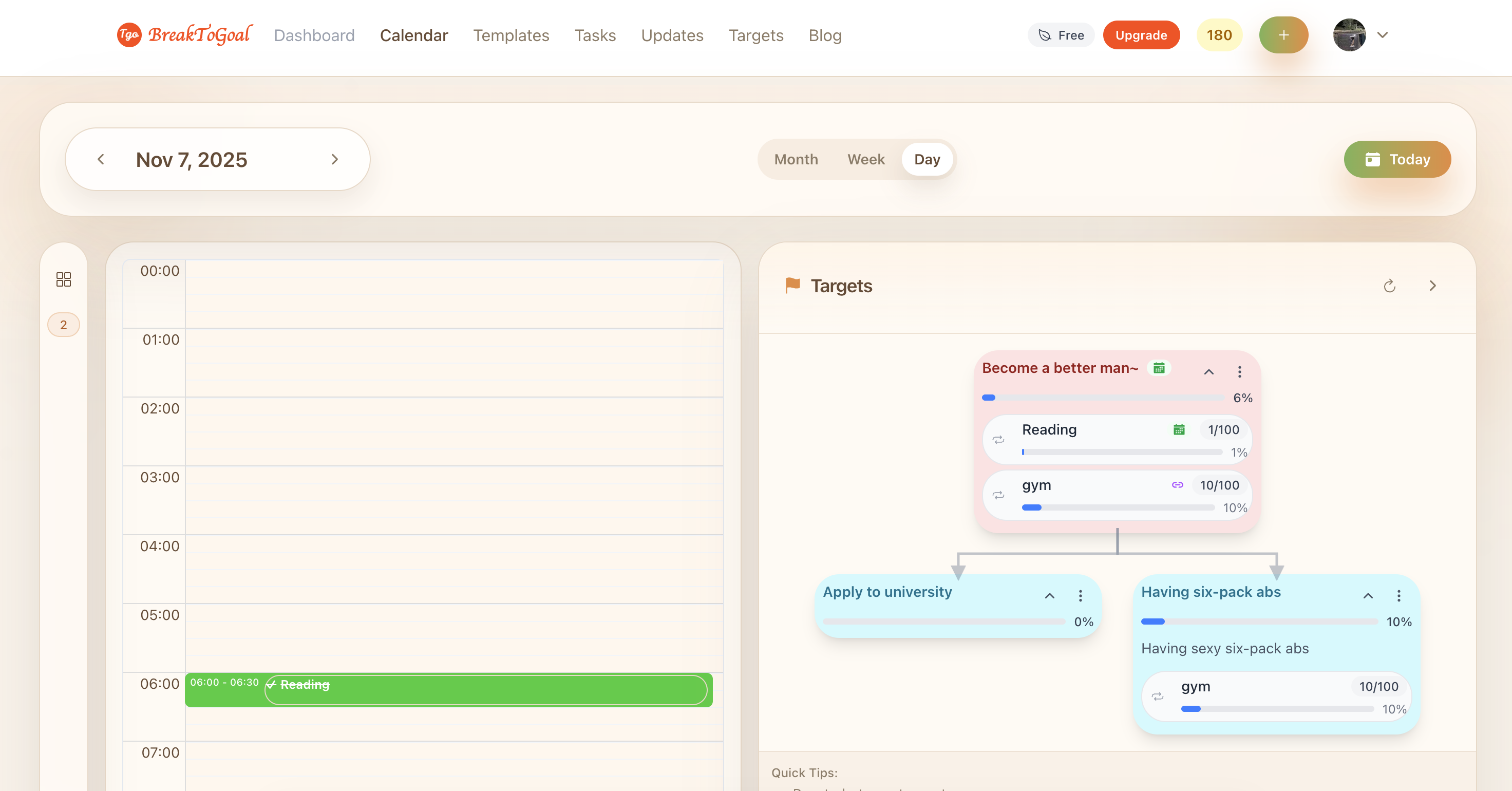Select the Day view
The image size is (1512, 791).
(x=927, y=159)
